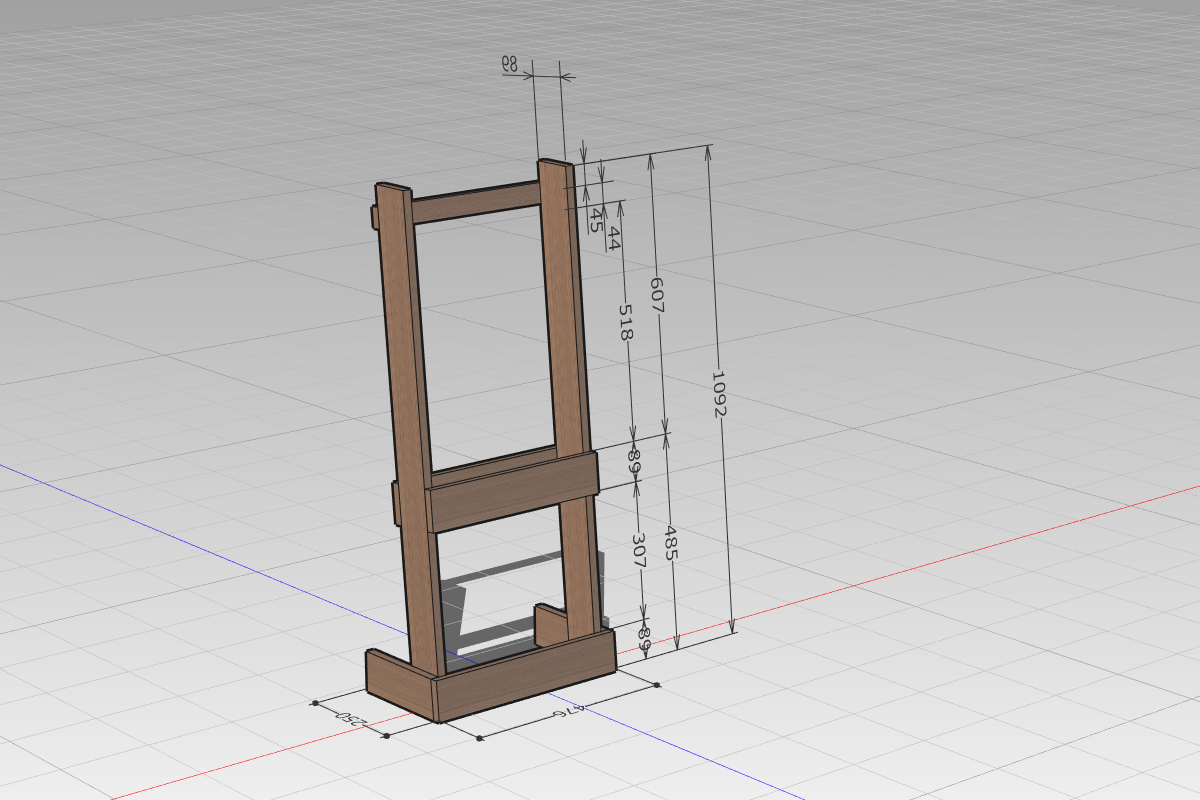Click the 1092 overall height dimension

tap(719, 395)
